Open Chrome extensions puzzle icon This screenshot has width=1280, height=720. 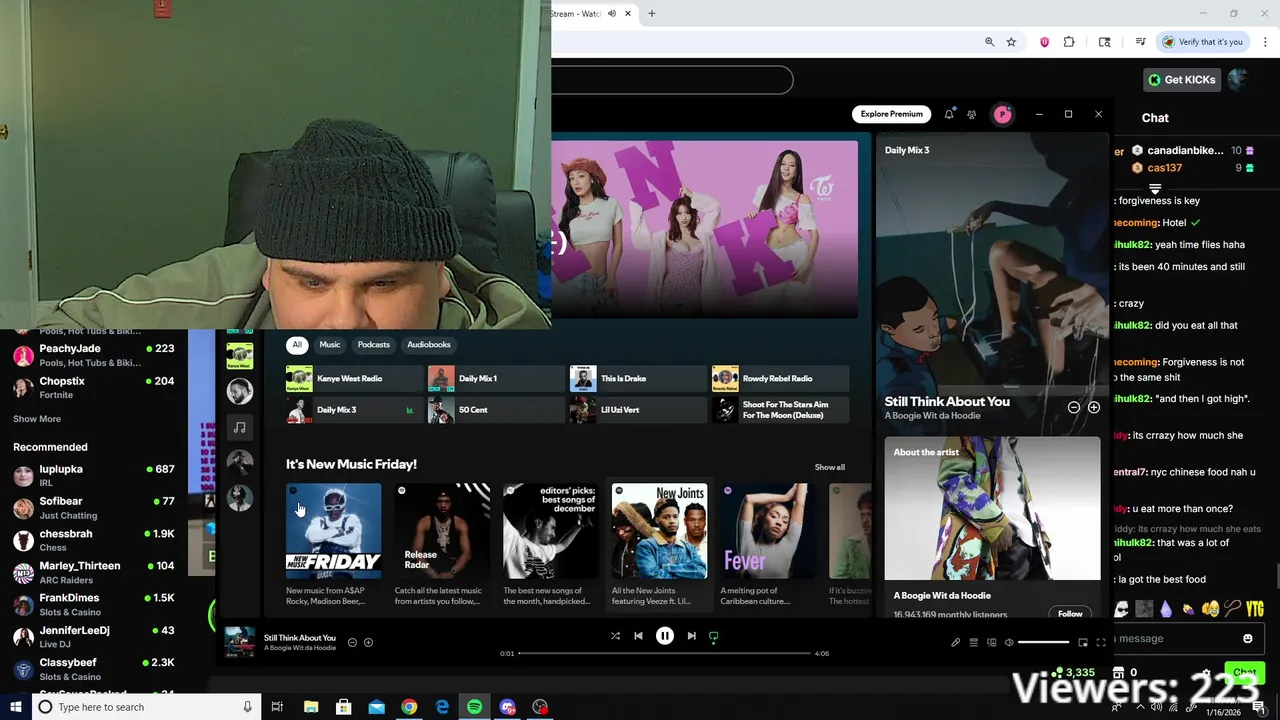(1069, 42)
